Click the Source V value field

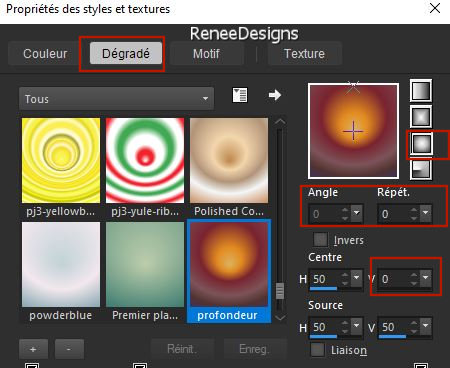click(x=392, y=327)
